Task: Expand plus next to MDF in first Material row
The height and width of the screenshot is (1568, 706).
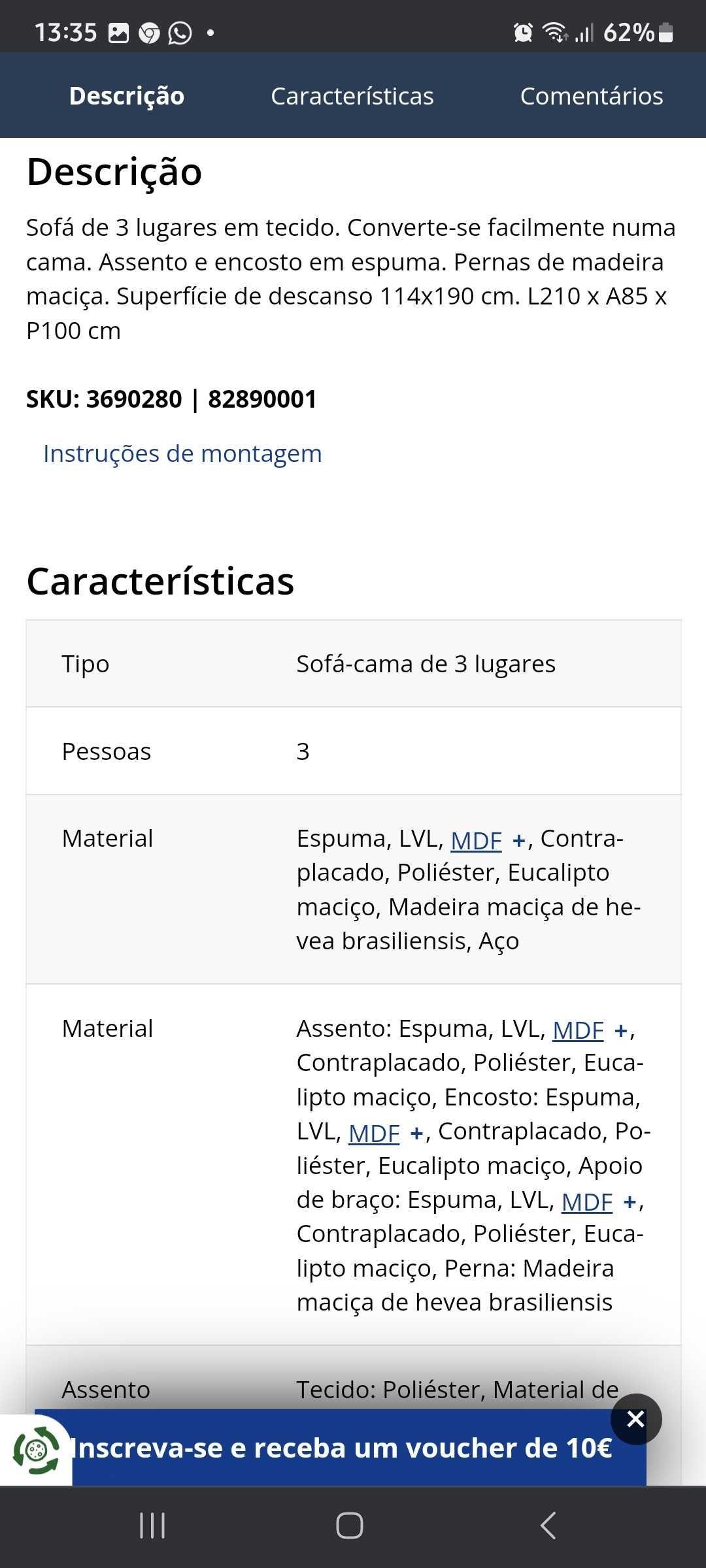Action: (x=519, y=840)
